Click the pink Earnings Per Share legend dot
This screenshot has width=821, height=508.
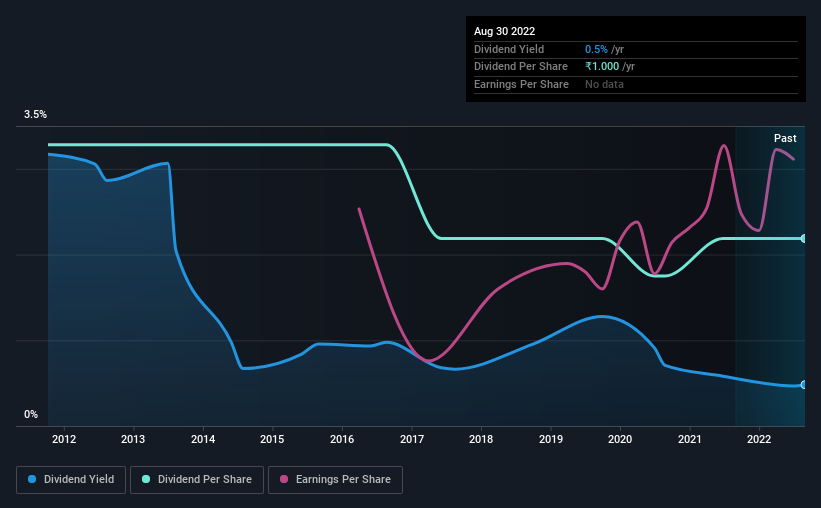[284, 479]
